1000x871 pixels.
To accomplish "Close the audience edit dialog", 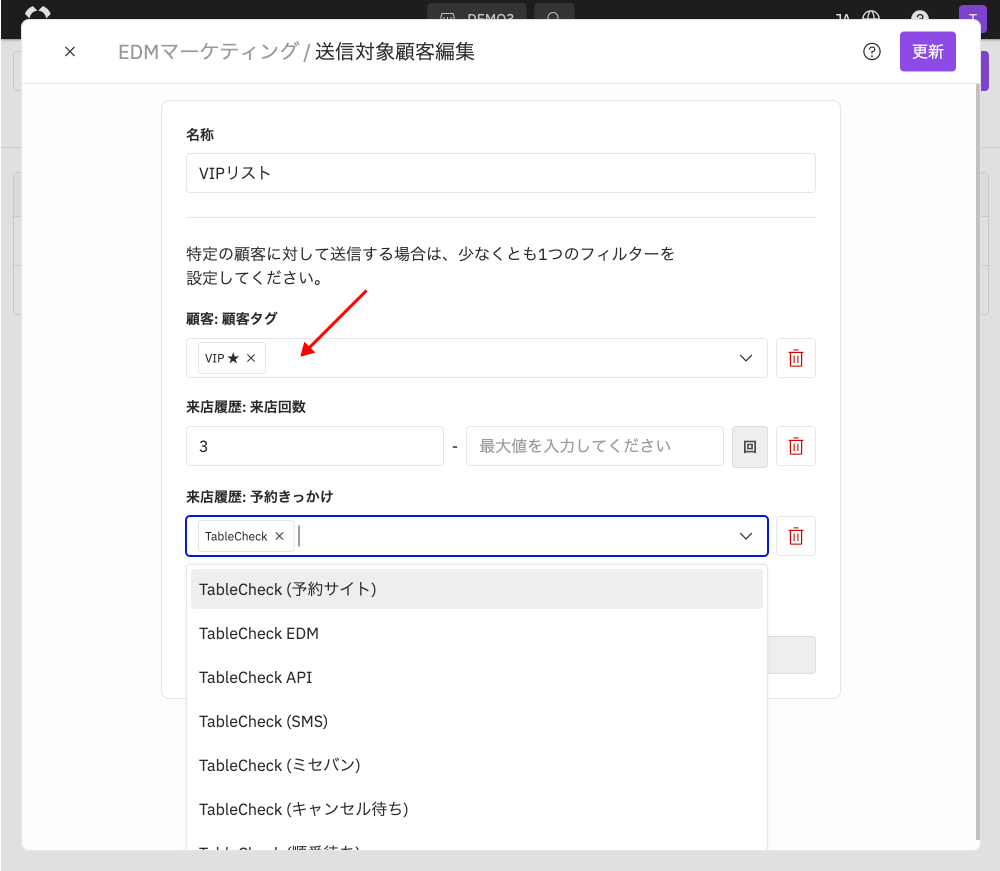I will coord(70,52).
